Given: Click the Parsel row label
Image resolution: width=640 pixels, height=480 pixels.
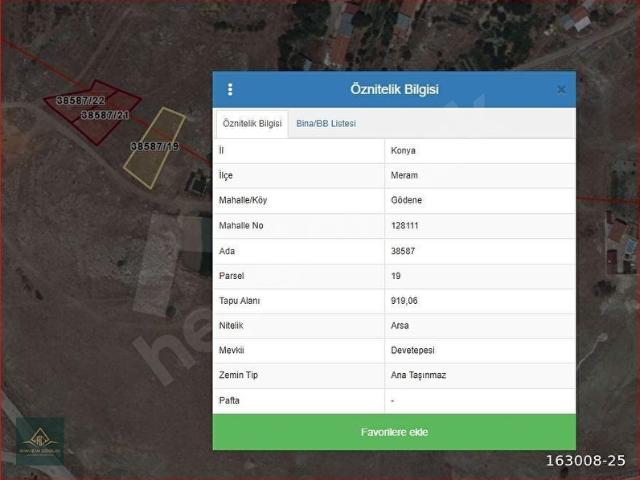Looking at the screenshot, I should (x=231, y=276).
